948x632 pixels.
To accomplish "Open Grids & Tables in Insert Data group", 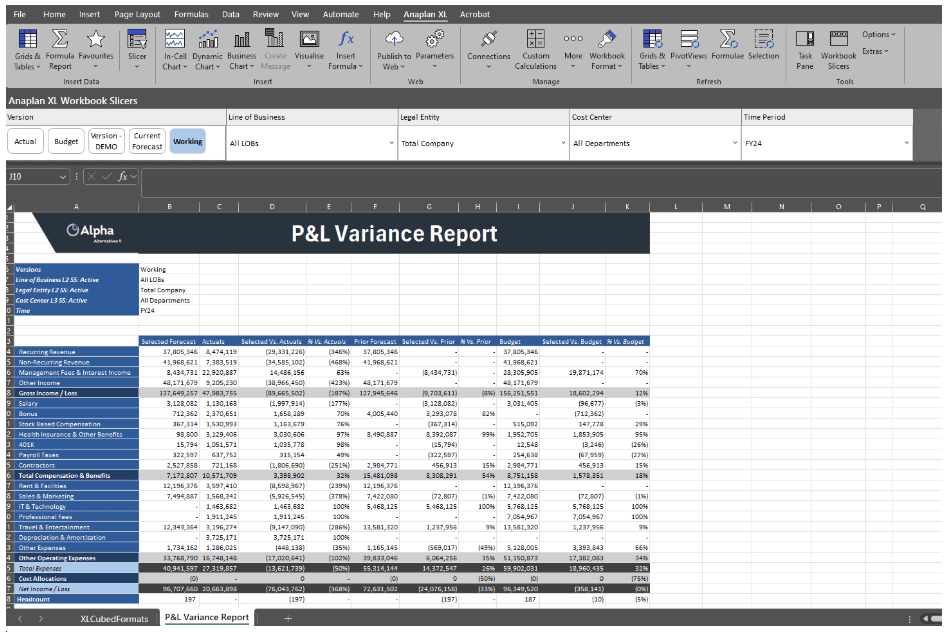I will click(x=27, y=50).
